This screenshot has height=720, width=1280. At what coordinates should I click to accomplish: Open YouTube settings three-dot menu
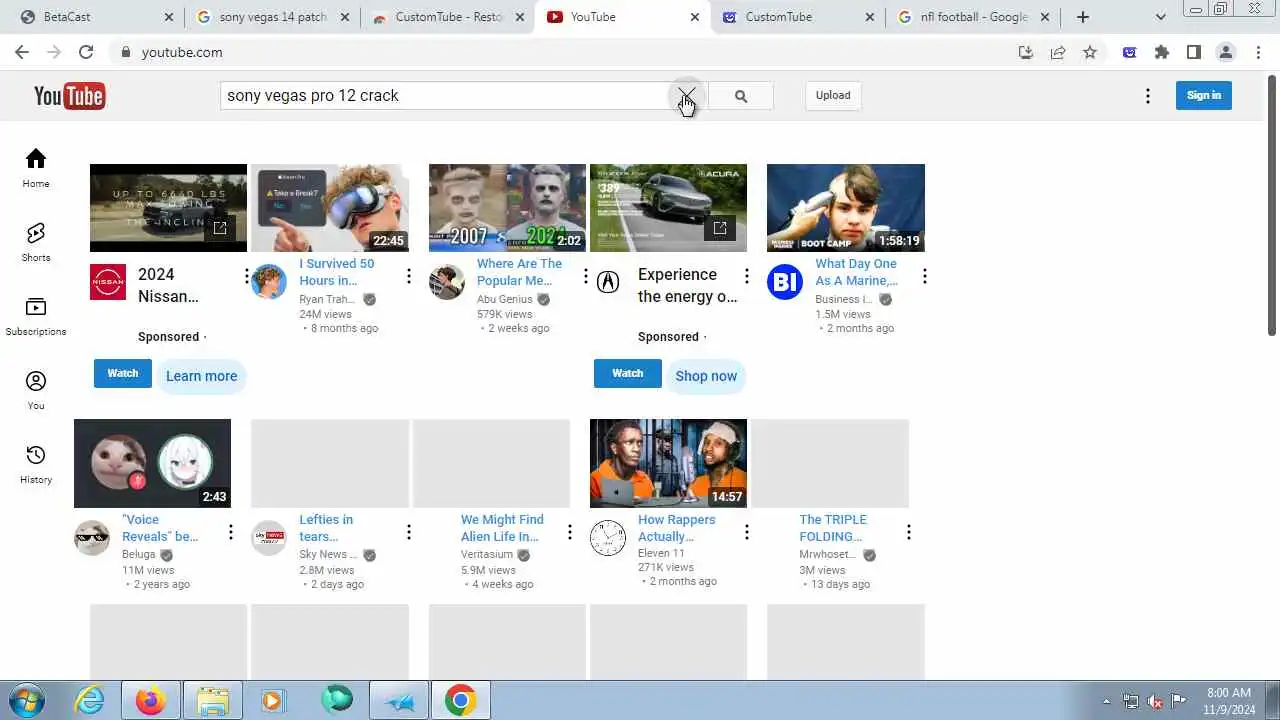pyautogui.click(x=1148, y=96)
